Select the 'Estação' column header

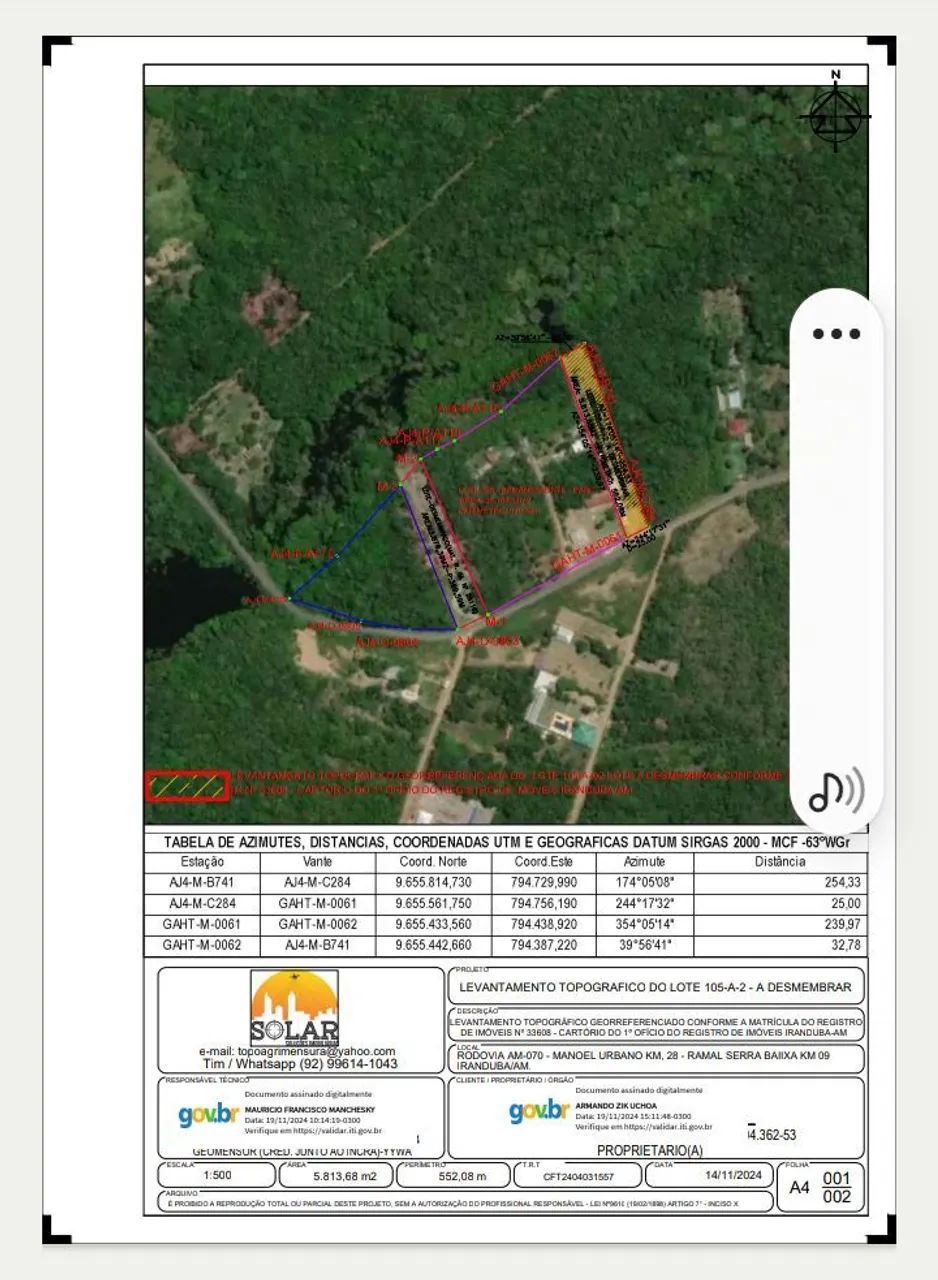(x=202, y=862)
